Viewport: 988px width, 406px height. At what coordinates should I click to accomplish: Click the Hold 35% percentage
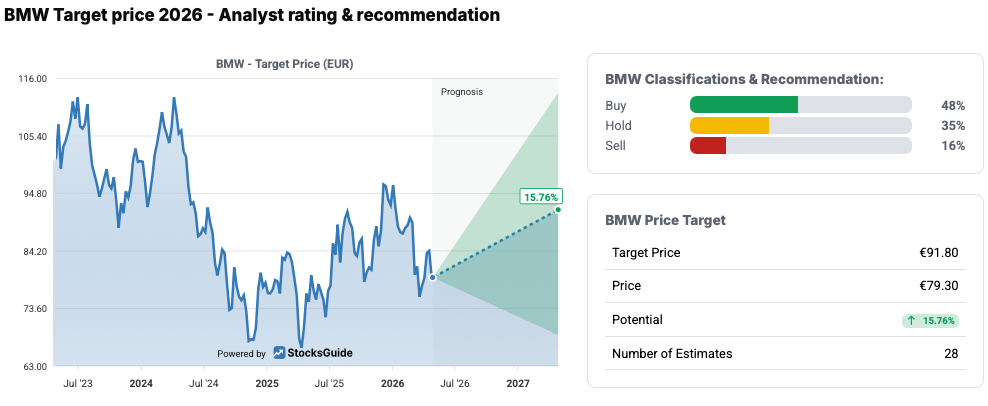[952, 125]
